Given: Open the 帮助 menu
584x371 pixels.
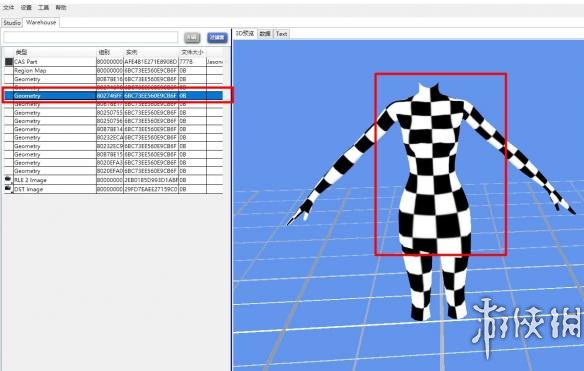Looking at the screenshot, I should (61, 7).
